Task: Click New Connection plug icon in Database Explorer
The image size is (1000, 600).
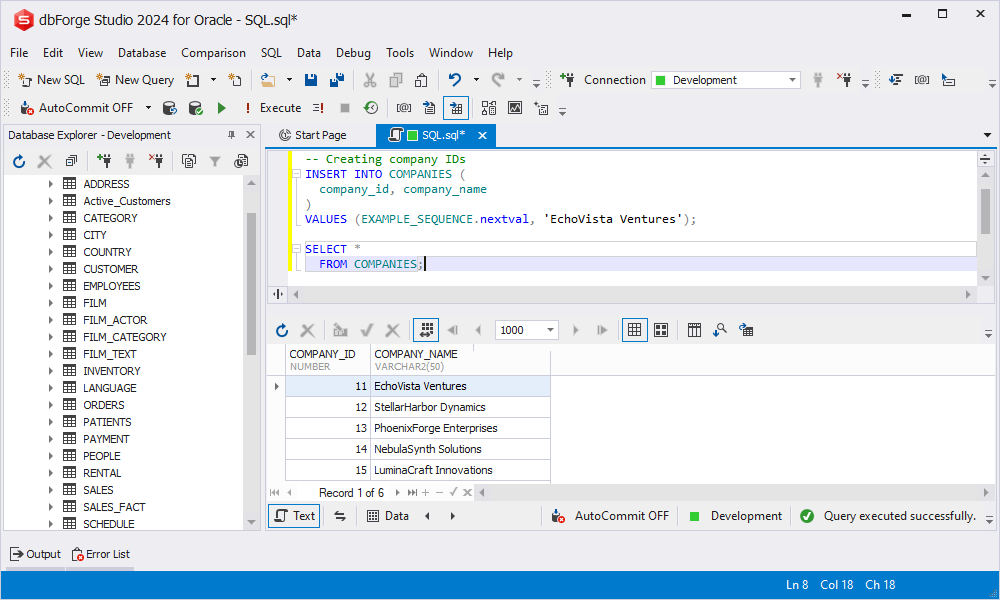Action: click(x=104, y=161)
